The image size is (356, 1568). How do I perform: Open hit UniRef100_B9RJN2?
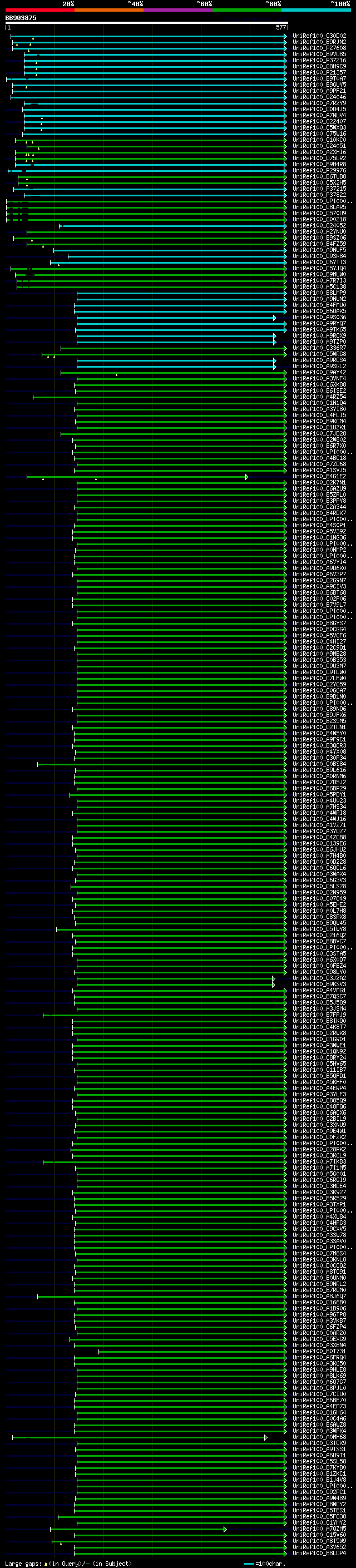tap(319, 42)
